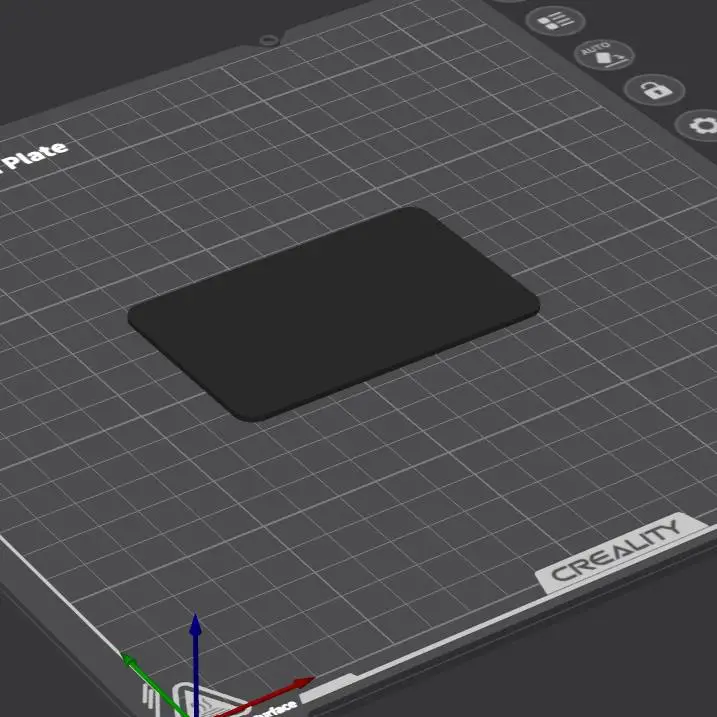
Task: Click the plate name label ending in "Plate"
Action: [33, 158]
